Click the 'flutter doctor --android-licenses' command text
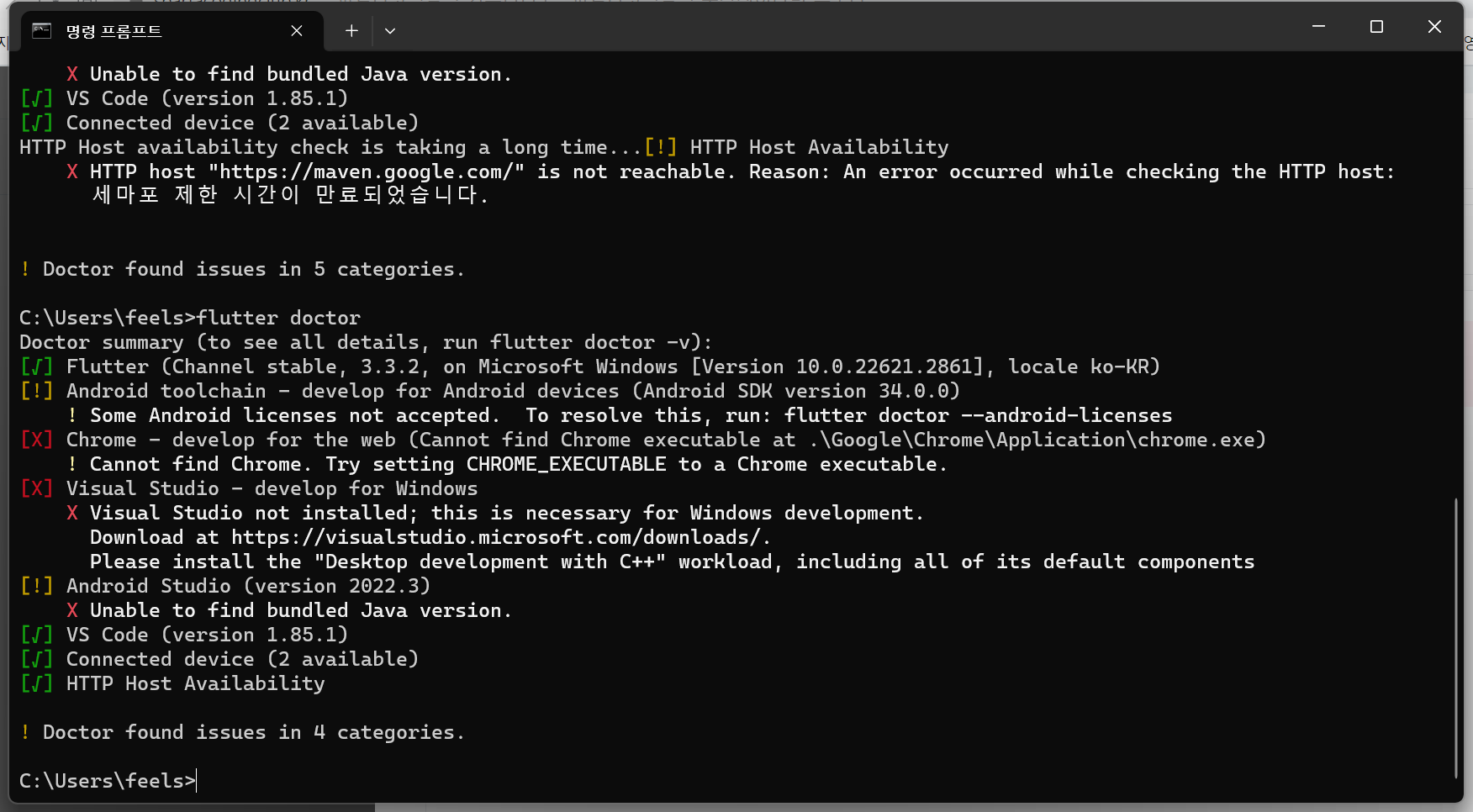 tap(978, 415)
